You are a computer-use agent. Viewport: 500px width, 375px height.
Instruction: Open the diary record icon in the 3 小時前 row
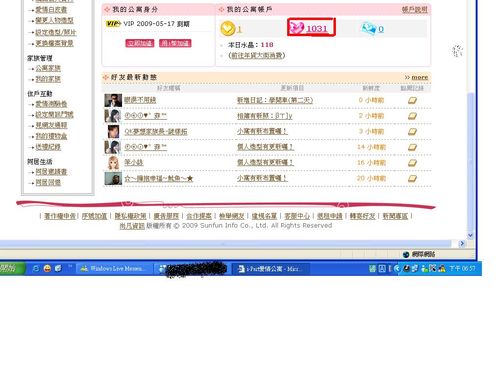coord(412,132)
